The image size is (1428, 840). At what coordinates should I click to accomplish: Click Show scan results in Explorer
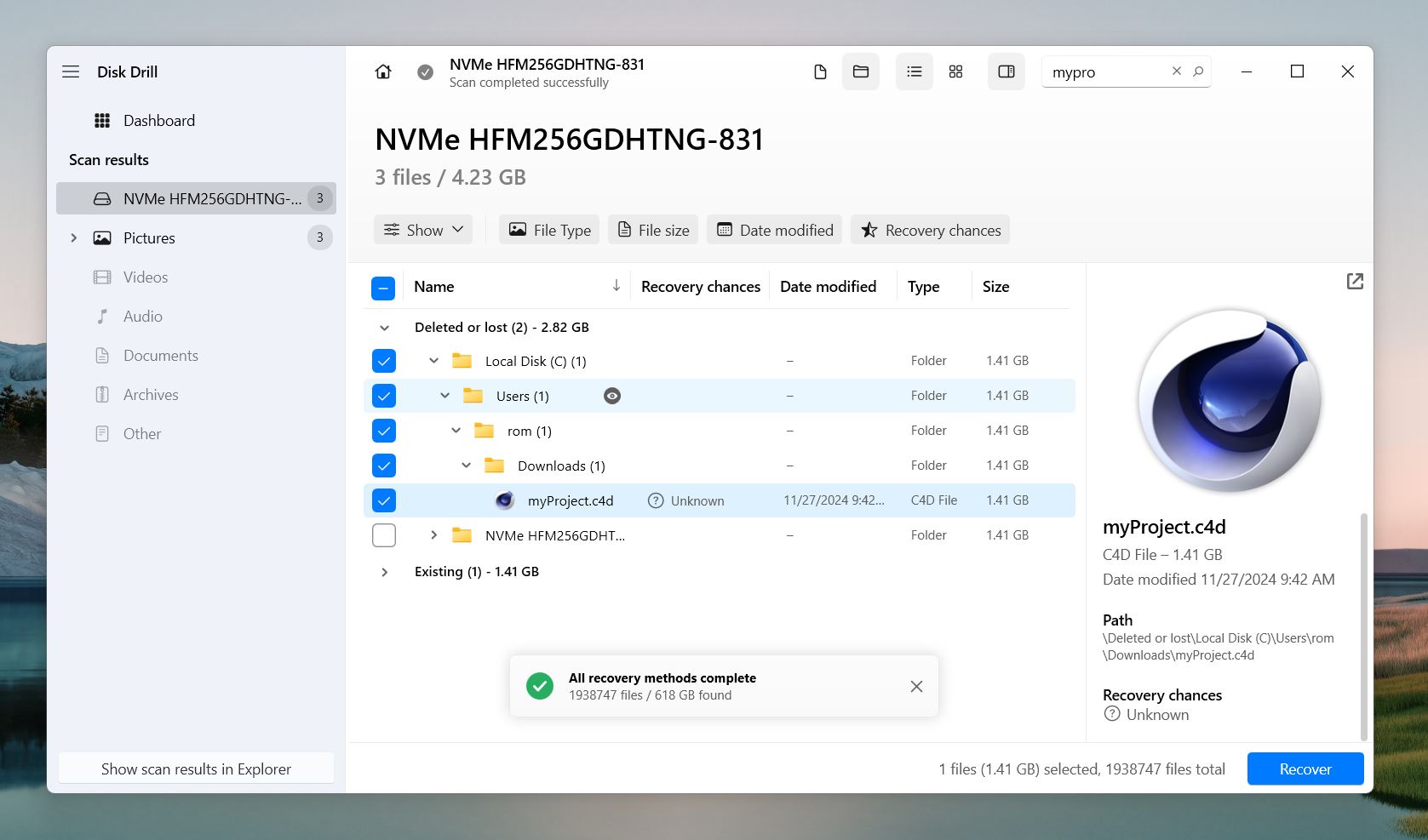tap(196, 769)
